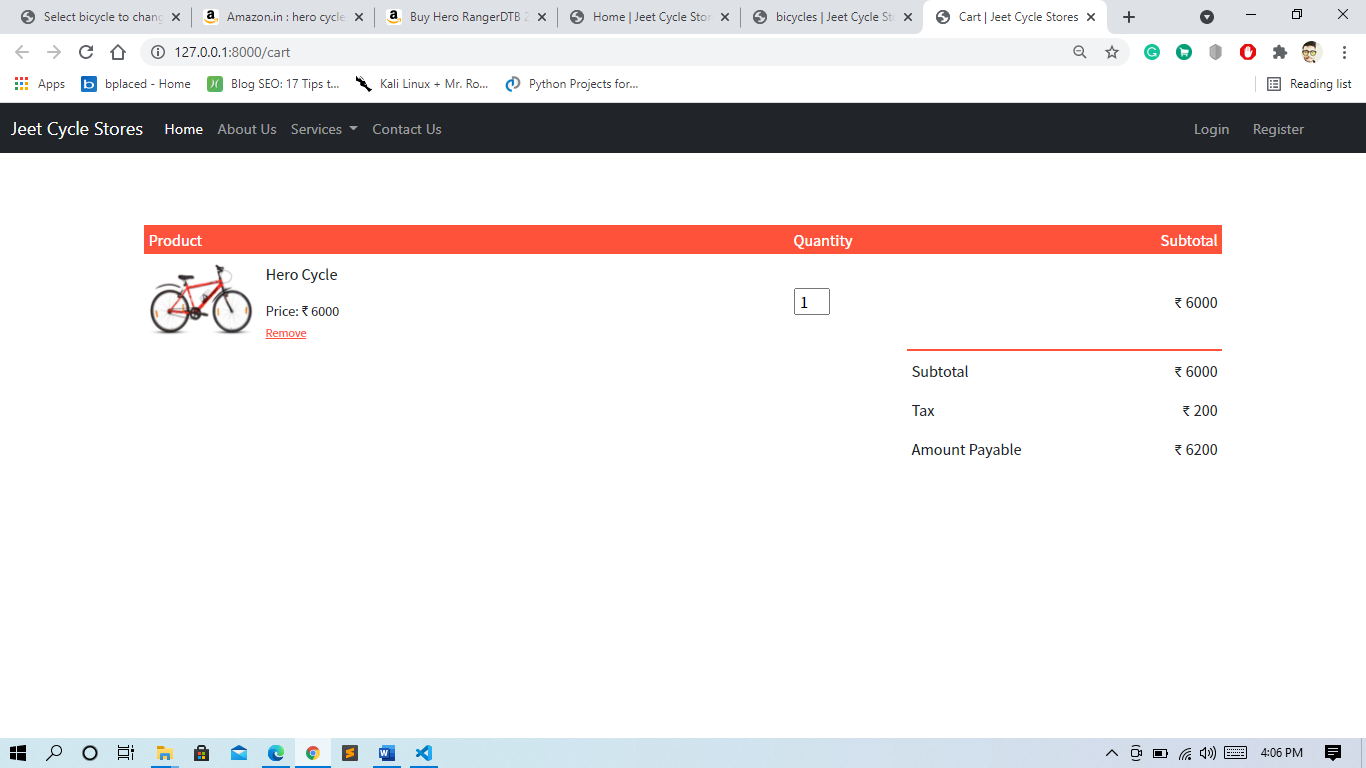This screenshot has width=1366, height=768.
Task: Open the Grammarly extension
Action: click(x=1152, y=52)
